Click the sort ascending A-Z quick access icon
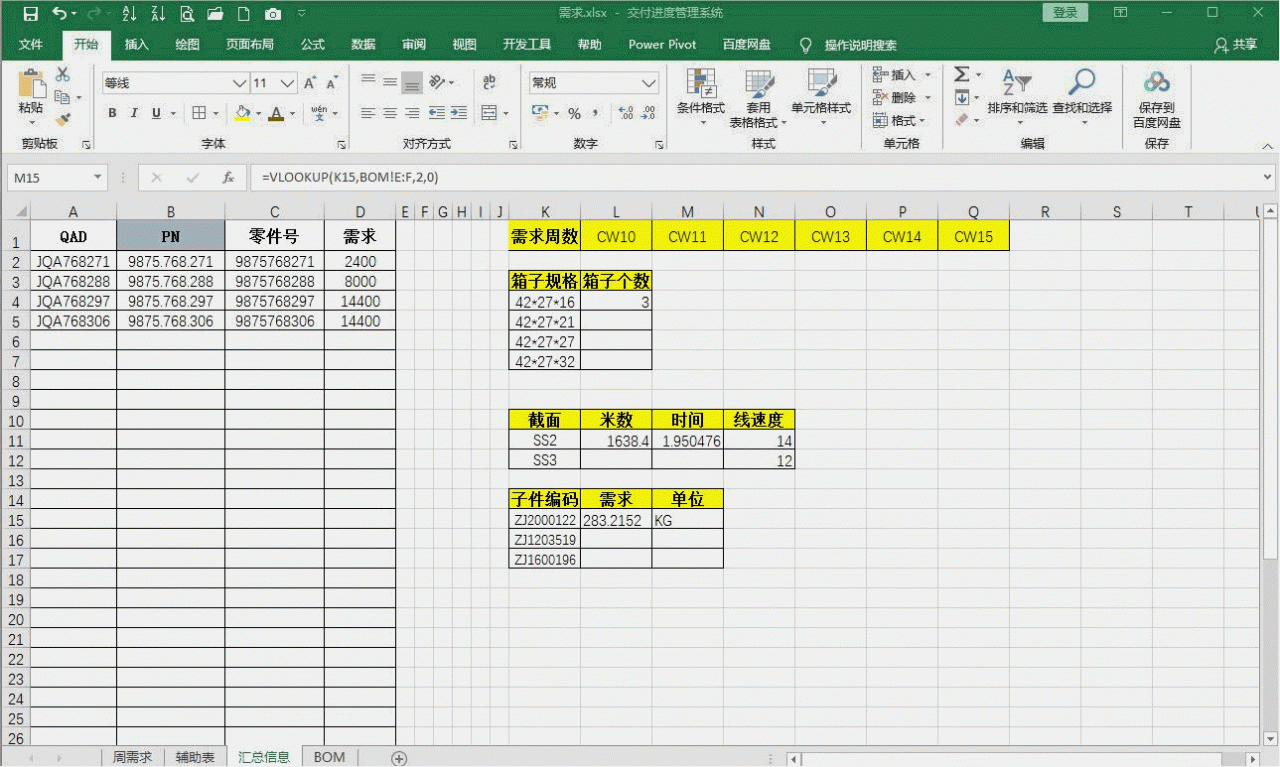Image resolution: width=1280 pixels, height=767 pixels. 129,14
